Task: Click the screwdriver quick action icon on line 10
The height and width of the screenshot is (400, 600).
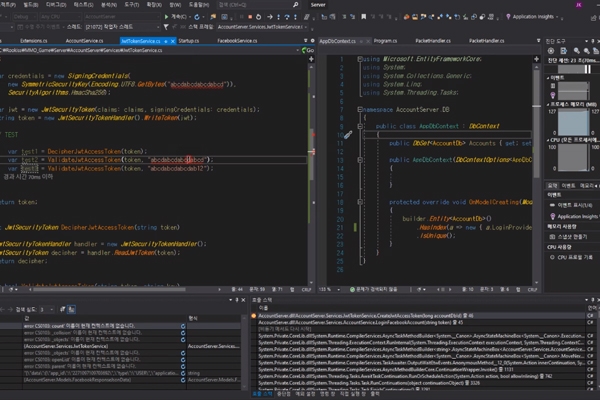Action: click(x=348, y=134)
